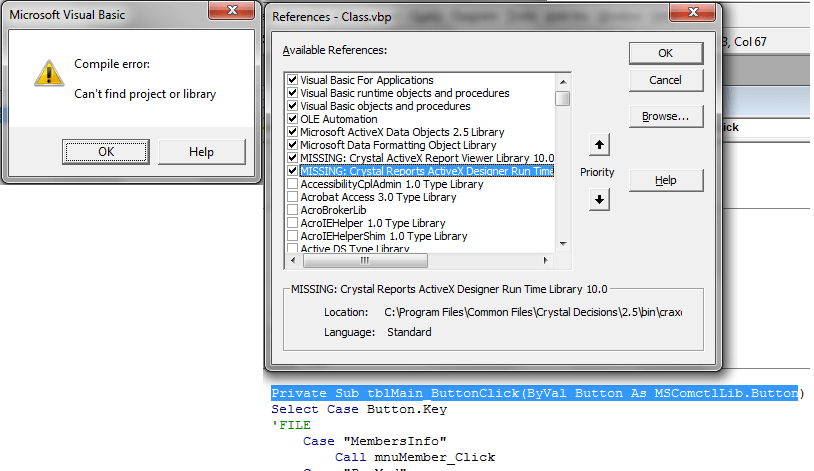The image size is (814, 471).
Task: Check AcroBrokerLib reference
Action: pyautogui.click(x=292, y=210)
